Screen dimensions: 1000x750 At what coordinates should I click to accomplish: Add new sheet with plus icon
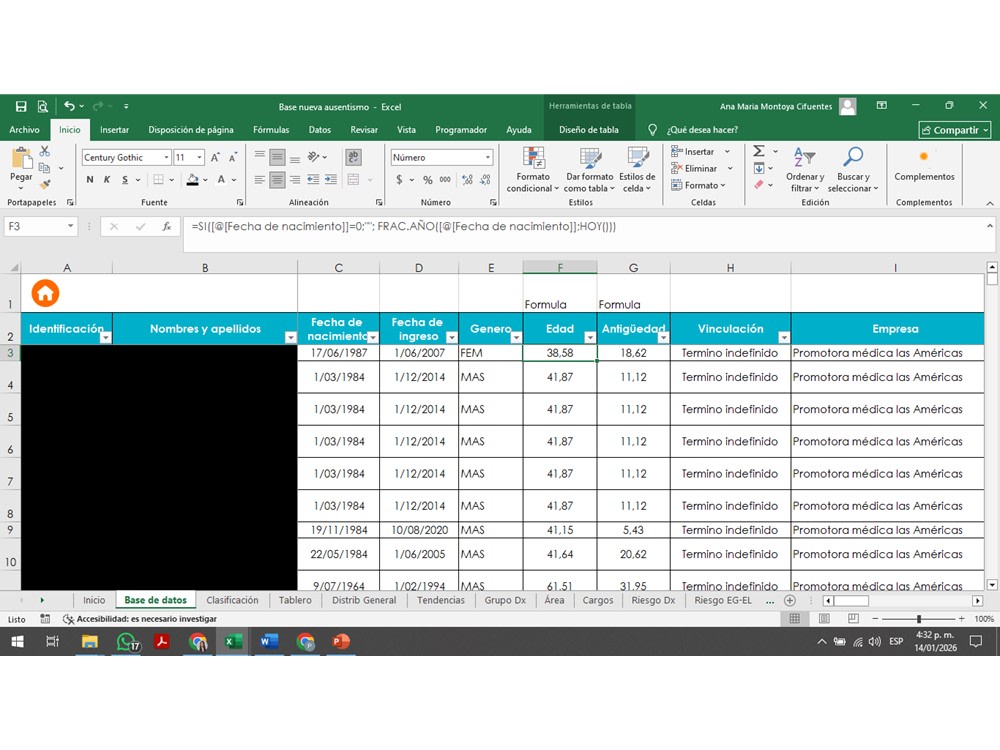[x=790, y=600]
